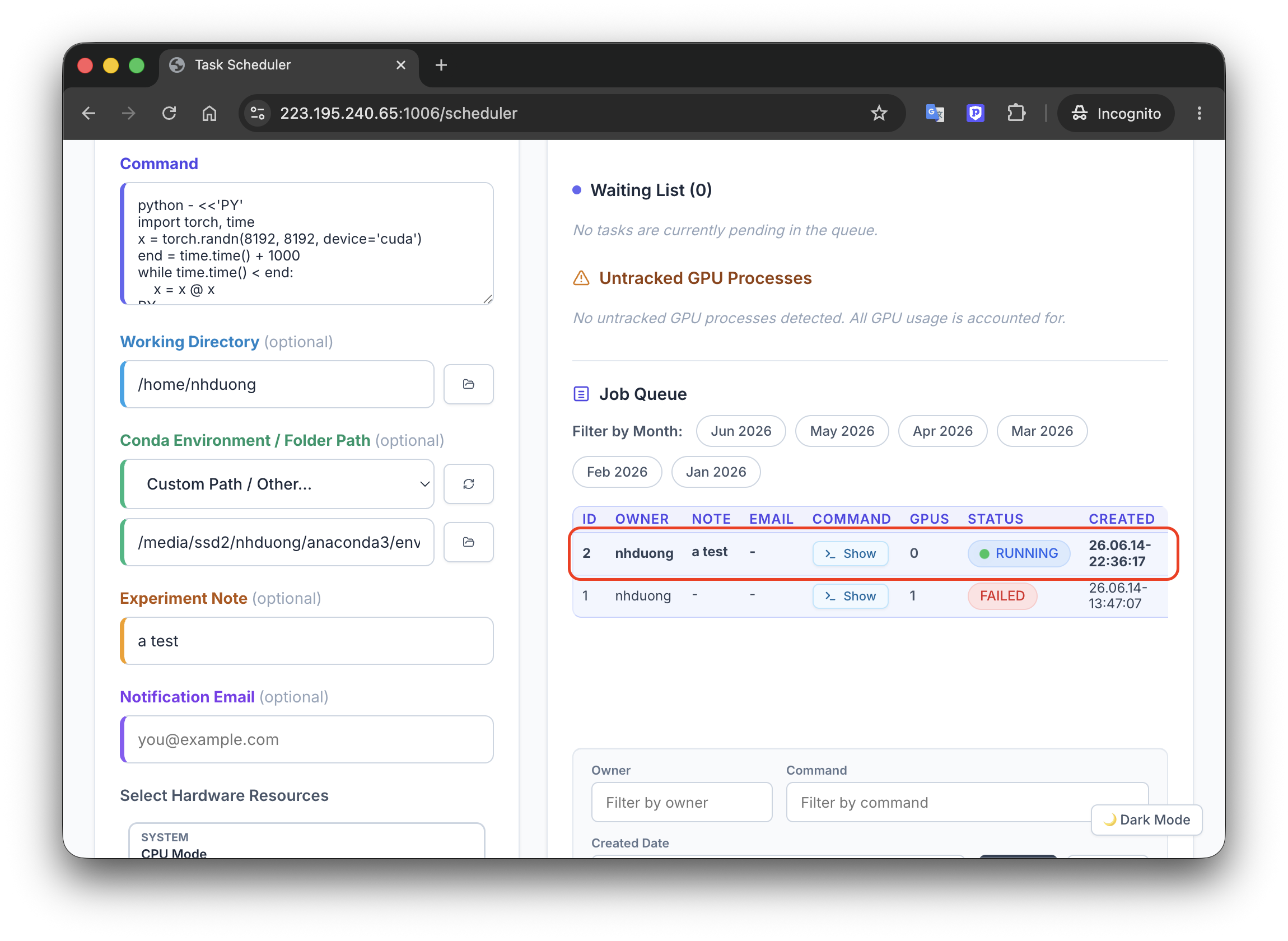The width and height of the screenshot is (1288, 941).
Task: Browse folder for custom environment path
Action: (x=468, y=542)
